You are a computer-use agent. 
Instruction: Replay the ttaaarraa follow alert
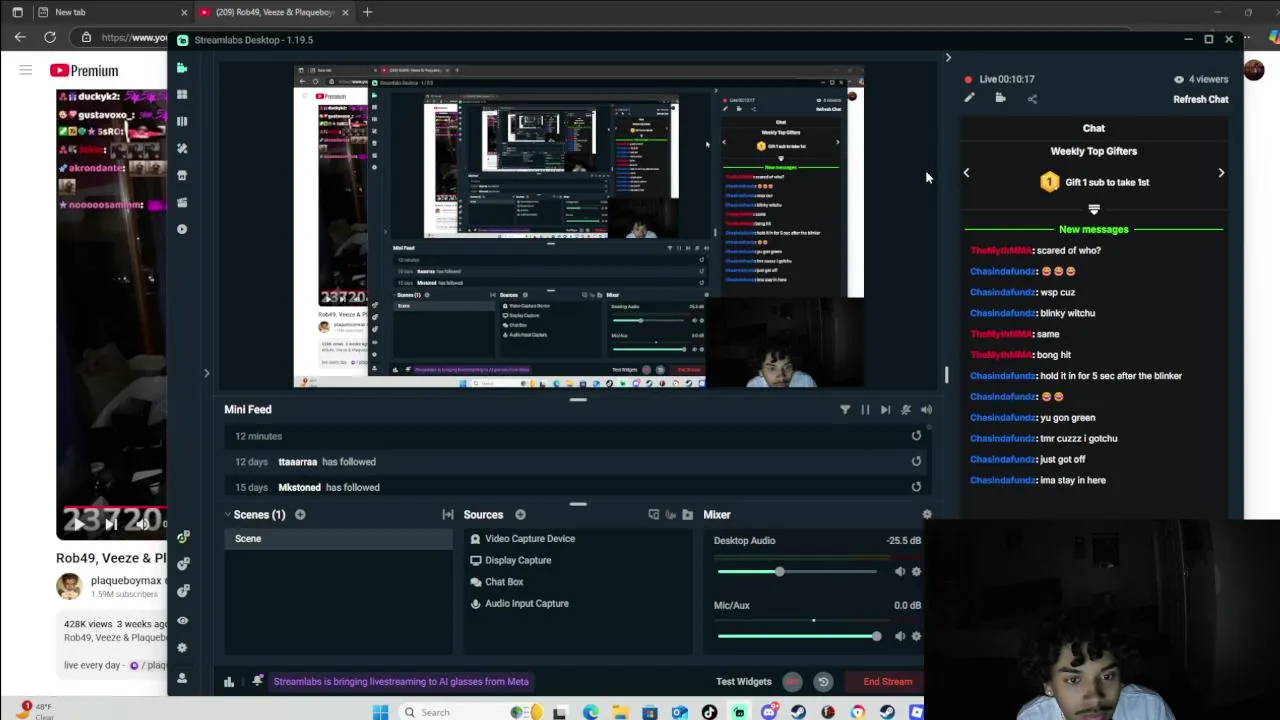[x=916, y=462]
